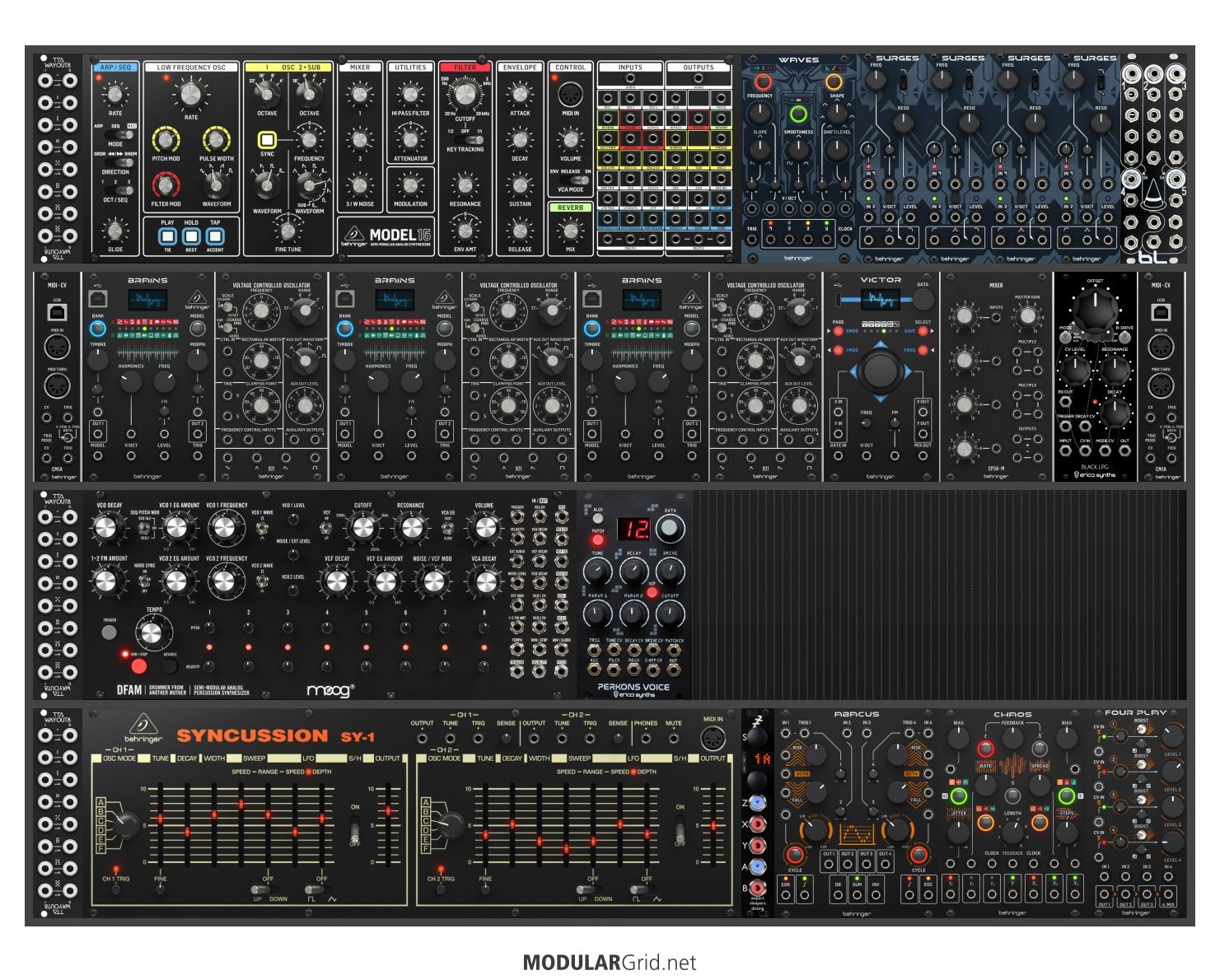Image resolution: width=1220 pixels, height=980 pixels.
Task: Click the Black LPG OFFSET knob
Action: tap(1095, 312)
